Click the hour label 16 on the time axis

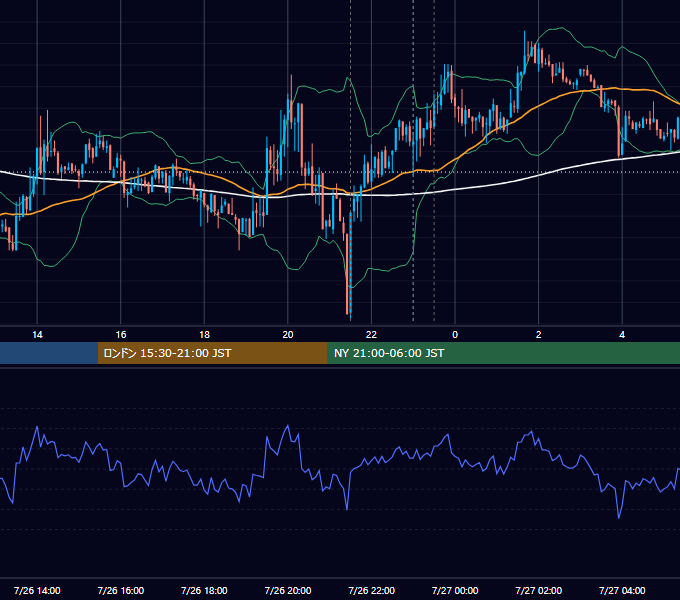tap(121, 335)
